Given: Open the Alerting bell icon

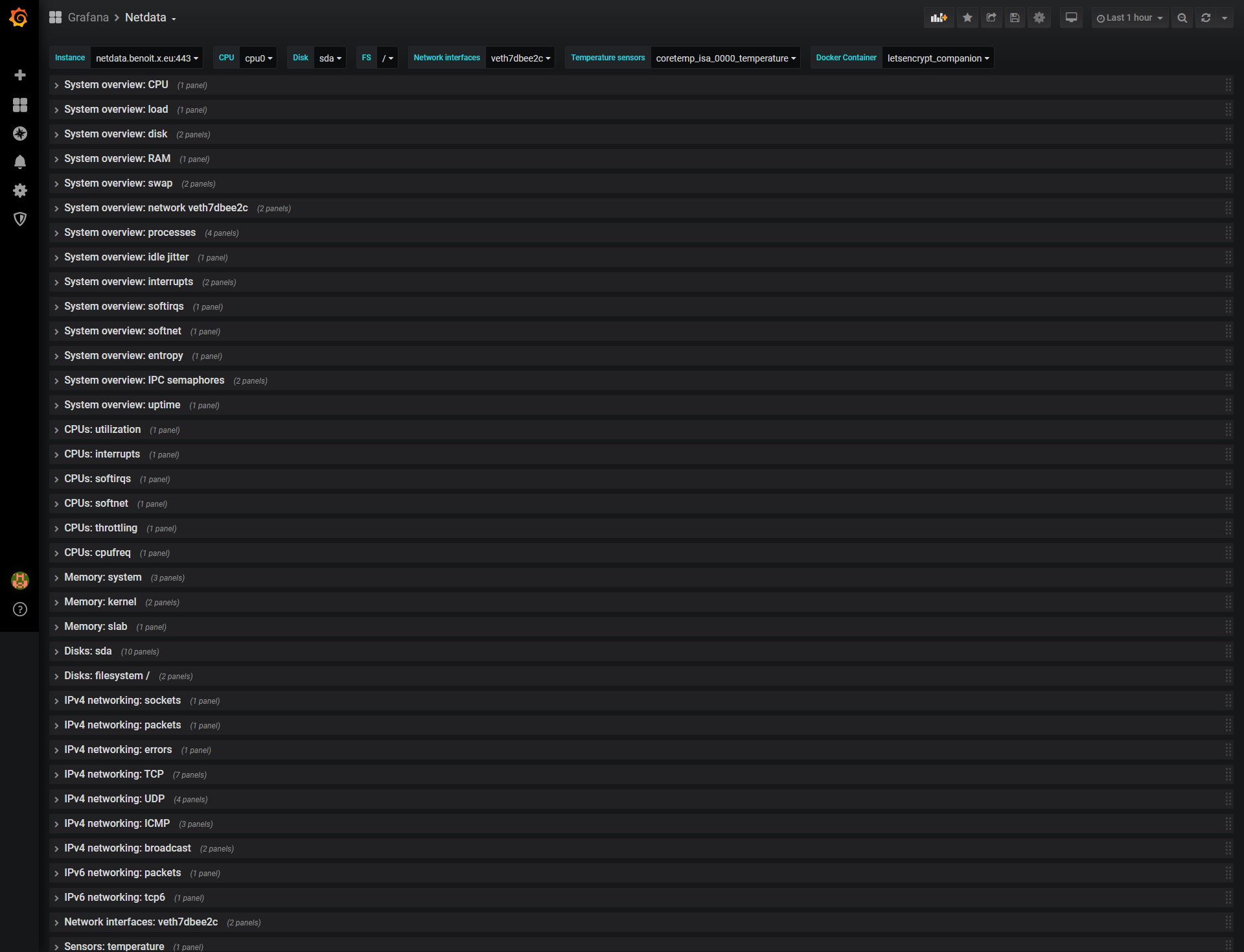Looking at the screenshot, I should (20, 162).
